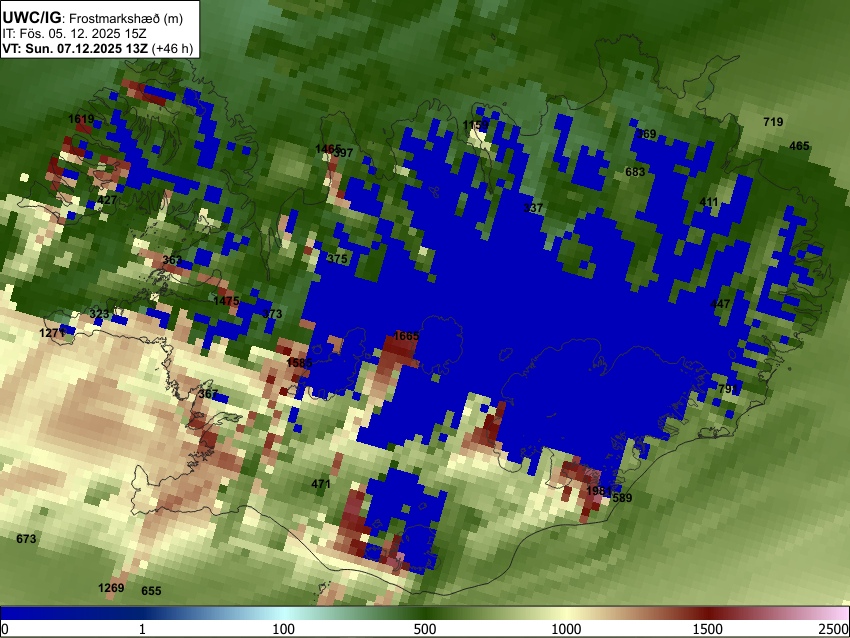
Task: Click the 'UWC/IG: Frostmarkshæð (m)' title text
Action: point(93,18)
